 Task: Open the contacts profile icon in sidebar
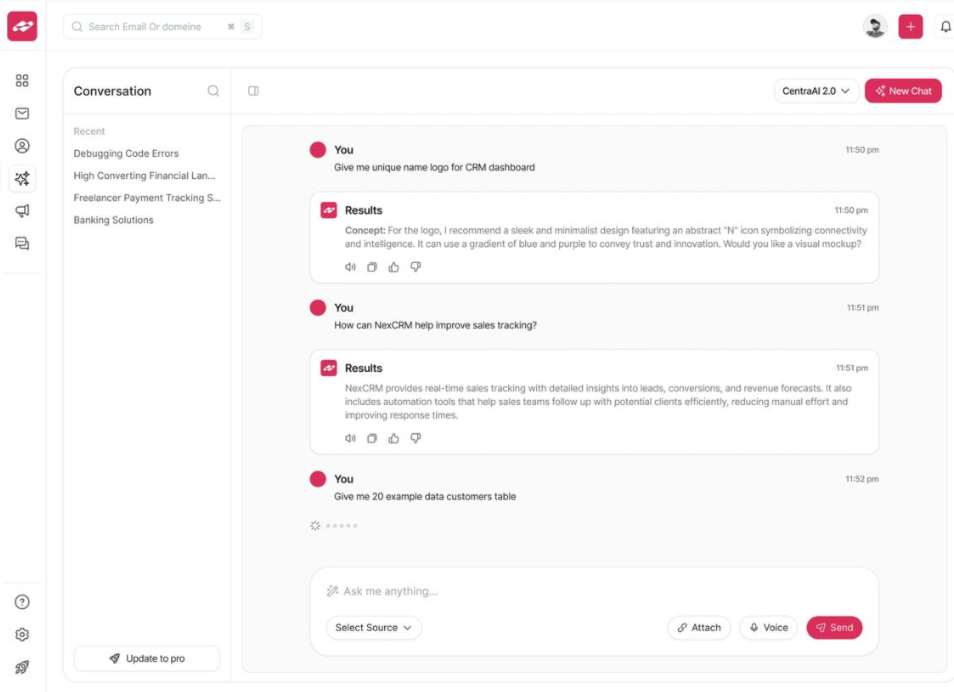click(x=22, y=146)
